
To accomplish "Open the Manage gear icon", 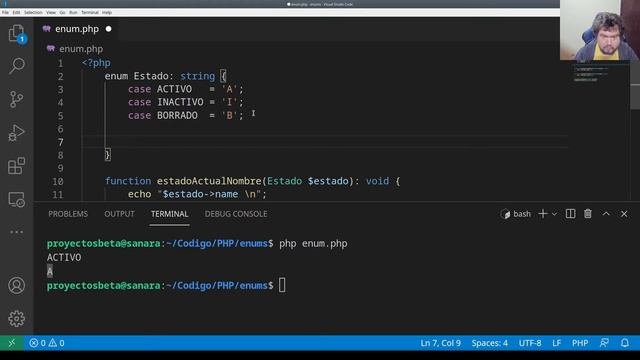I will pos(16,318).
